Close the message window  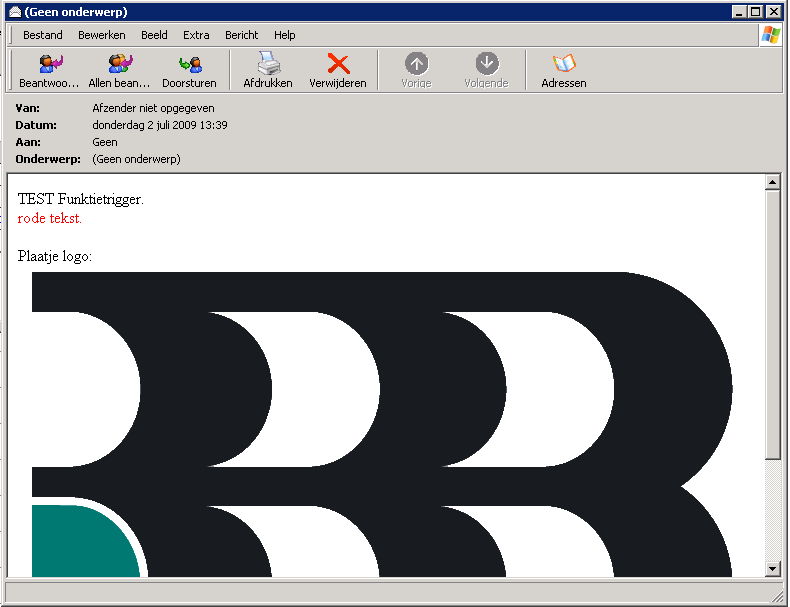774,12
